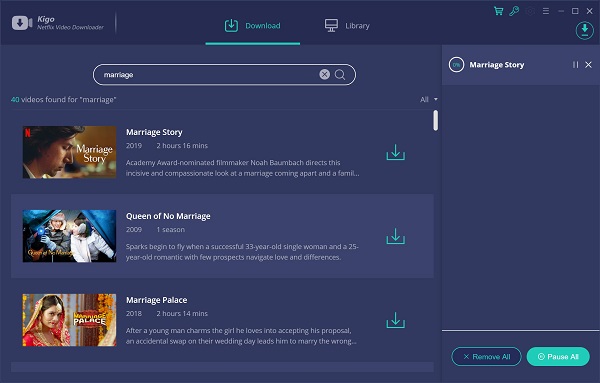Minimize the Kigo window
600x383 pixels.
point(561,11)
